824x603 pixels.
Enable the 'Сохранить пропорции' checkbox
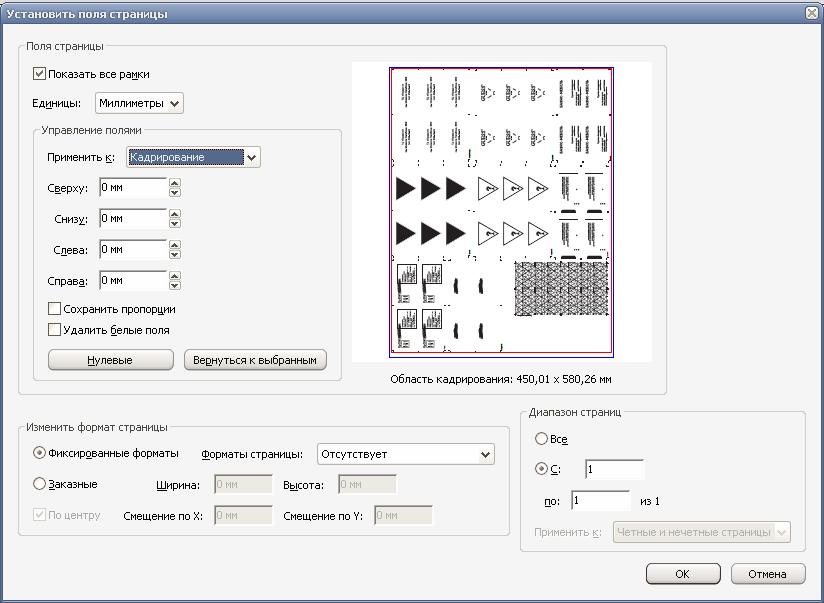[54, 309]
